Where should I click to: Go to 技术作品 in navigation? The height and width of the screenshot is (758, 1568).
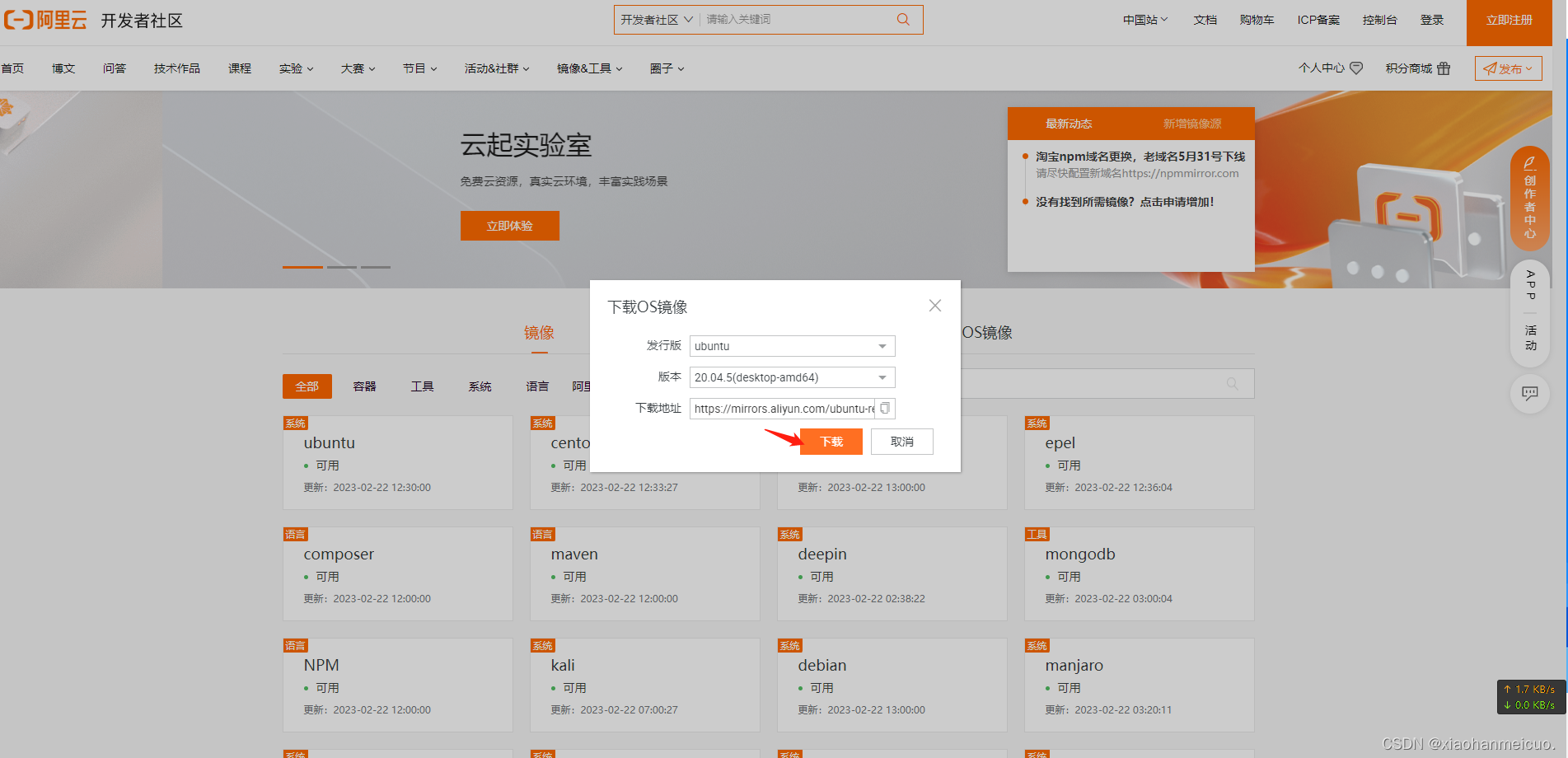pyautogui.click(x=177, y=68)
